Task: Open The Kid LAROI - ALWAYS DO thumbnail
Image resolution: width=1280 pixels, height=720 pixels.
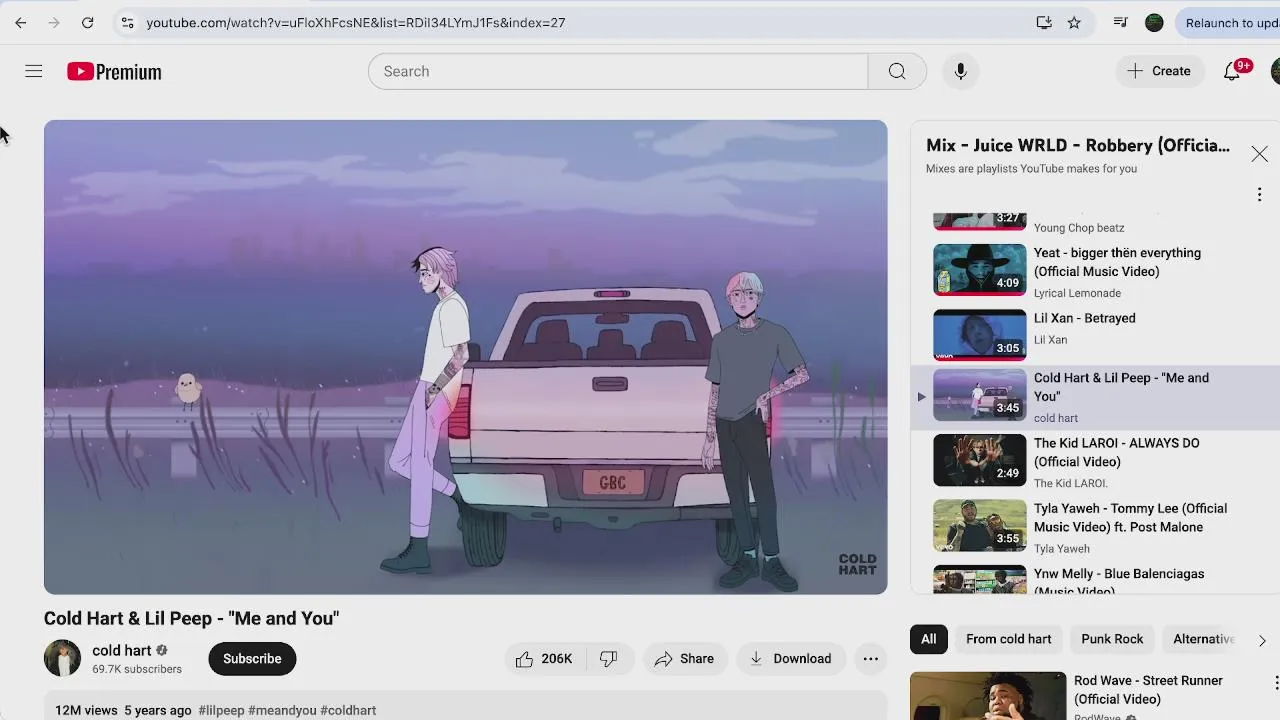Action: pyautogui.click(x=980, y=460)
